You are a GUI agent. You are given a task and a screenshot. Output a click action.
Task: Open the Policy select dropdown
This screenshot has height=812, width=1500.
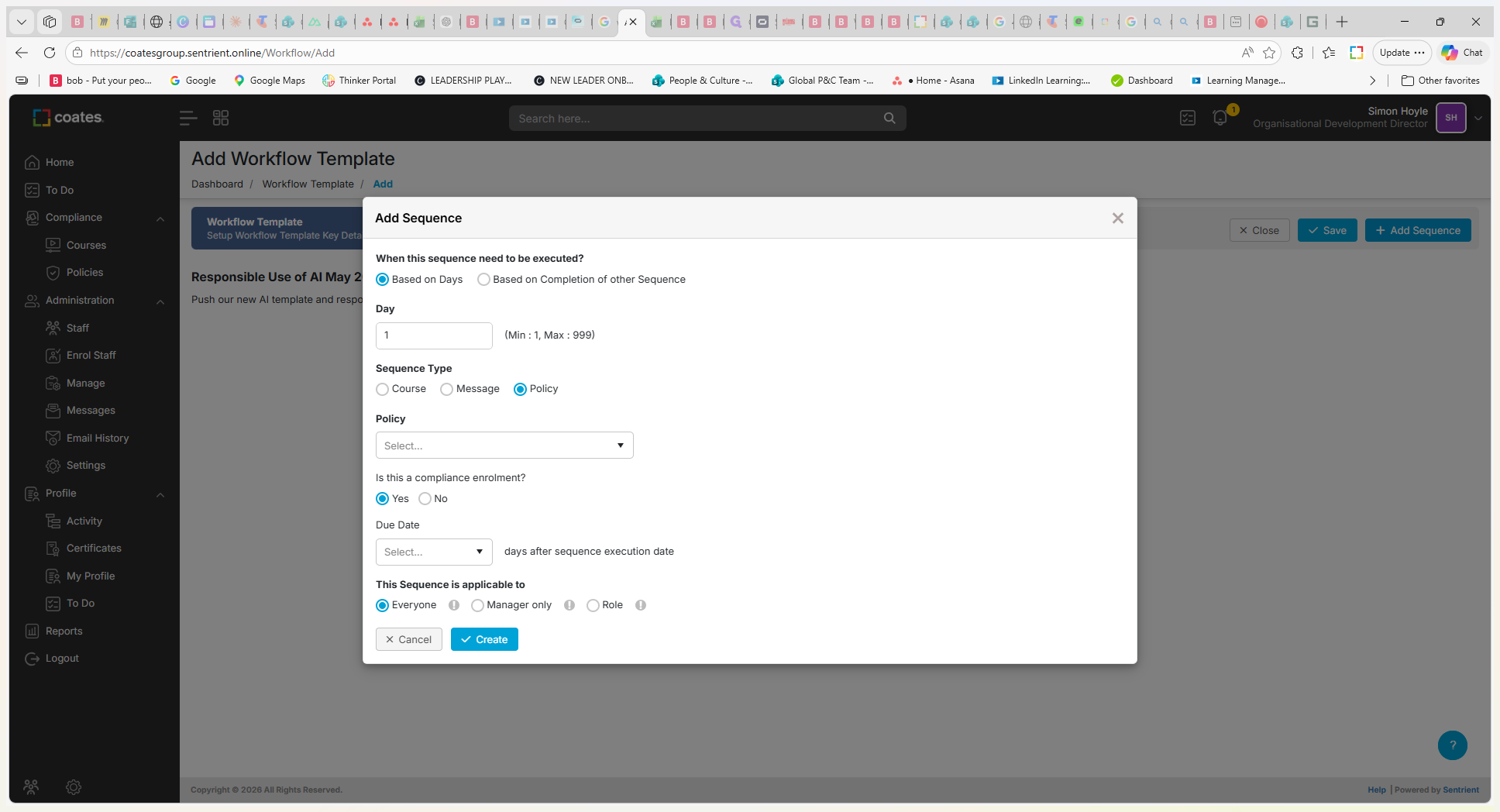tap(504, 446)
